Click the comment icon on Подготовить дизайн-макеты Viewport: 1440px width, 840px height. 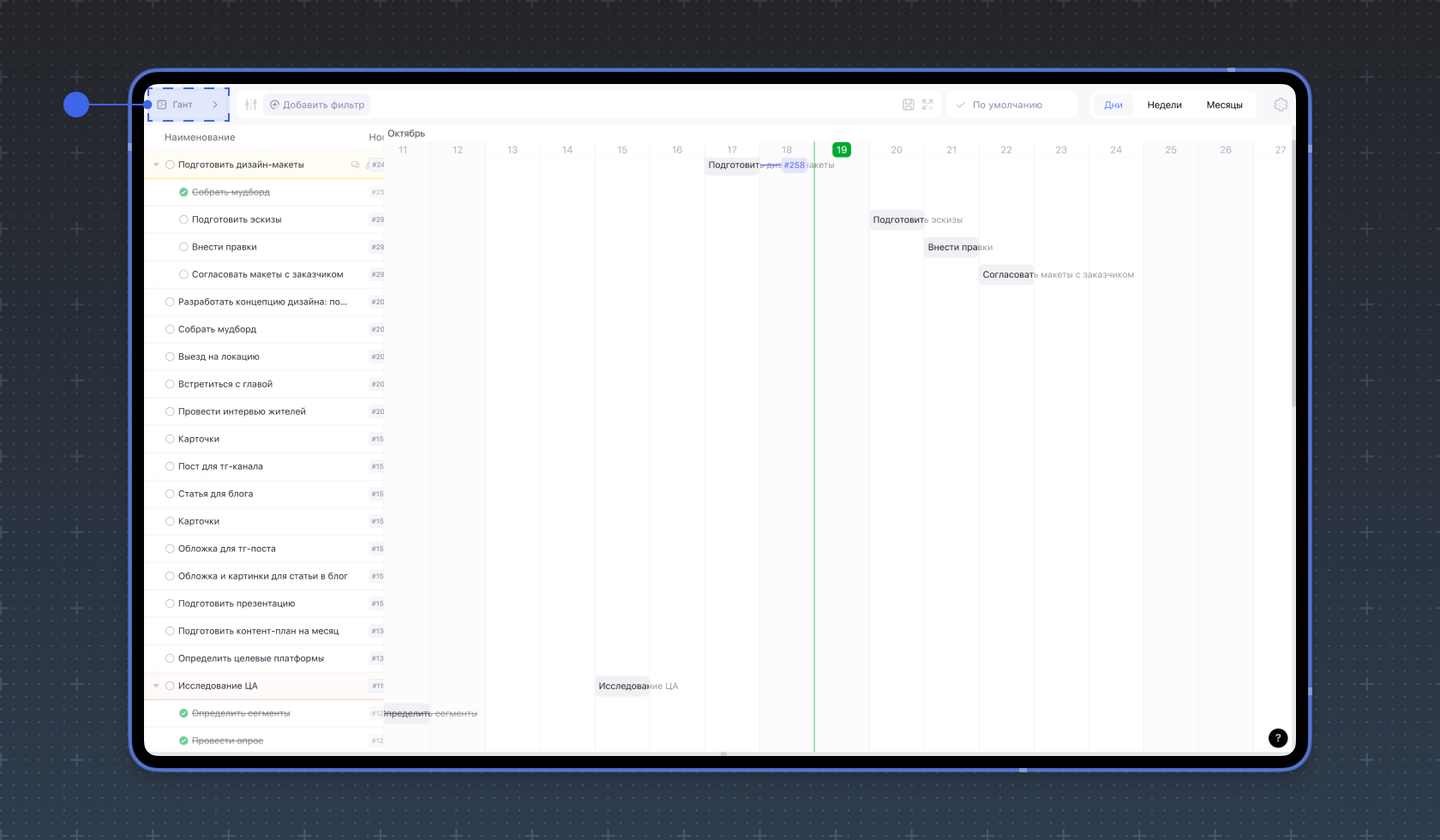355,165
